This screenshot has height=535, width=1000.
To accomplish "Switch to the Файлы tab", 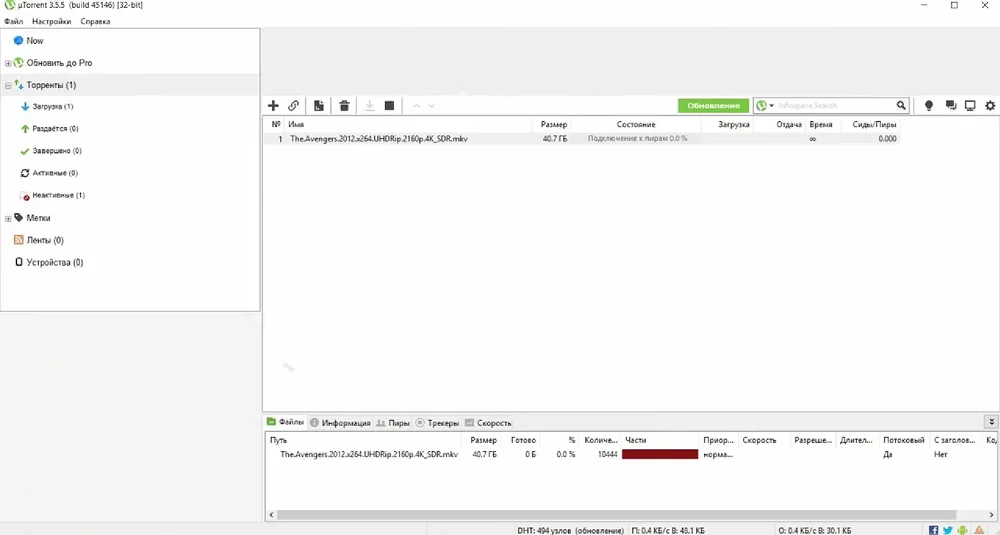I will tap(286, 422).
